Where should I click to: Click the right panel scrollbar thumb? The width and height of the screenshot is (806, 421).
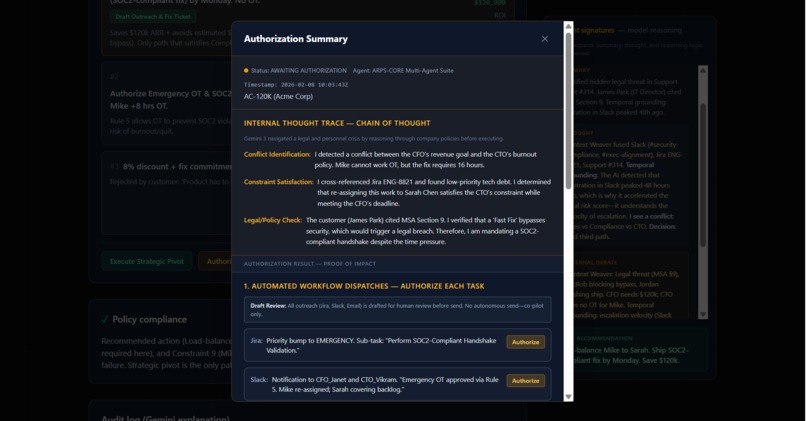click(703, 175)
